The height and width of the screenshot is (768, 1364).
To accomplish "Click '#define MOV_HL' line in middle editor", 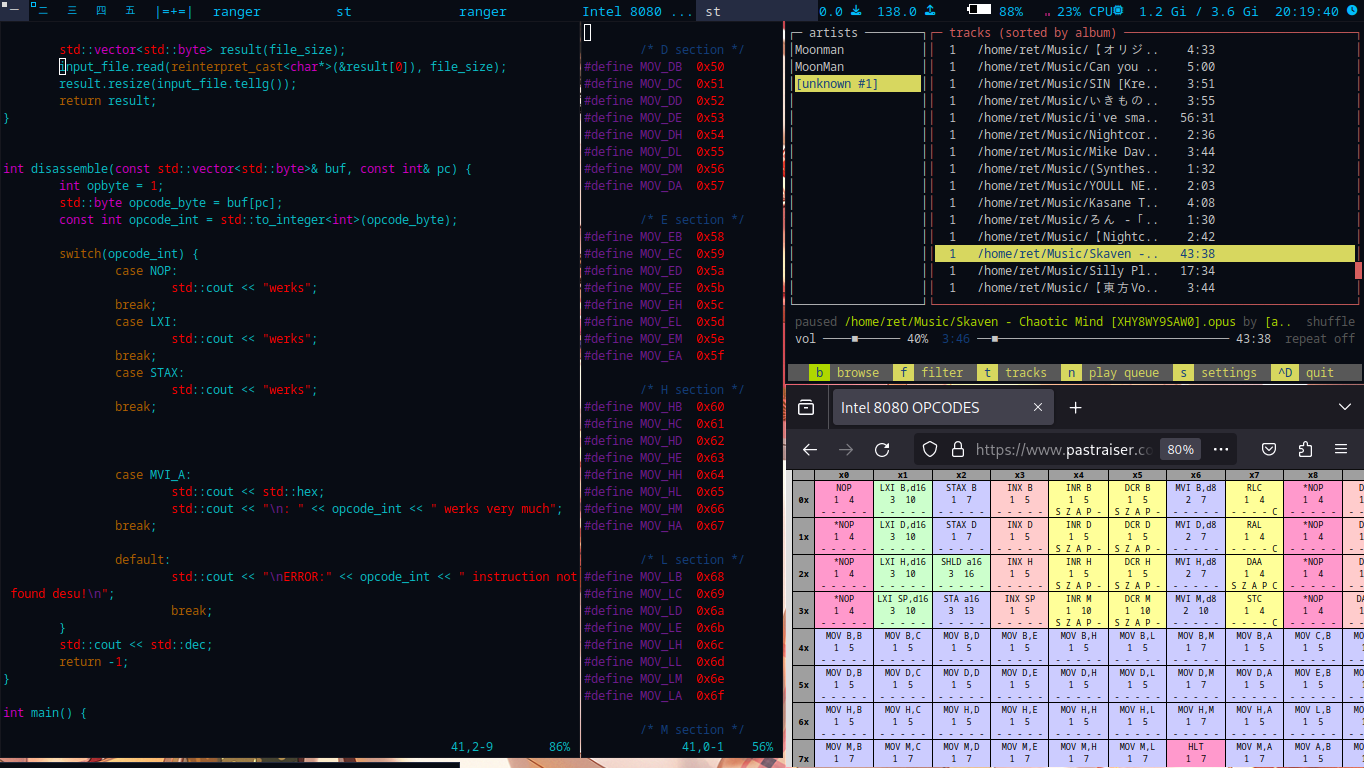I will (x=654, y=491).
